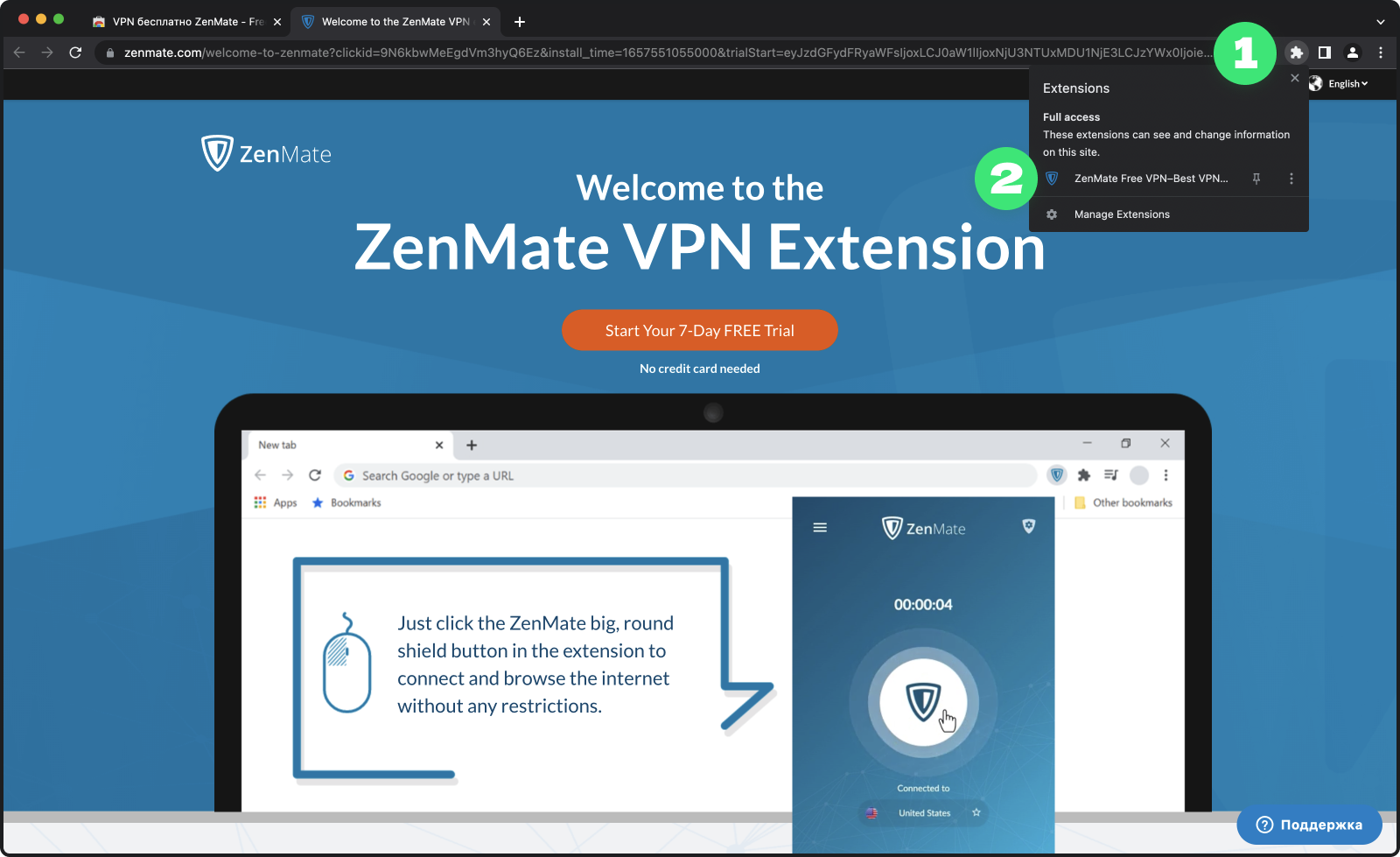Image resolution: width=1400 pixels, height=857 pixels.
Task: Open more options for ZenMate extension
Action: pyautogui.click(x=1291, y=179)
